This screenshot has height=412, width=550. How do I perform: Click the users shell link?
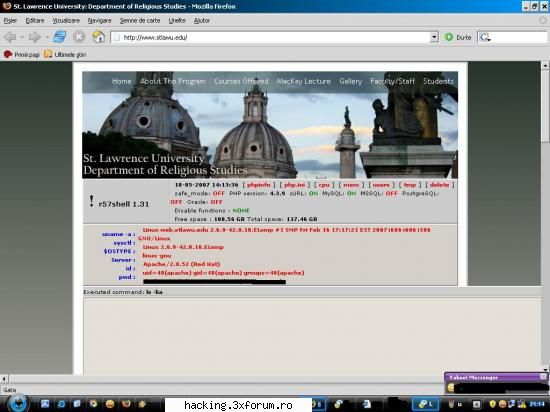tap(381, 185)
